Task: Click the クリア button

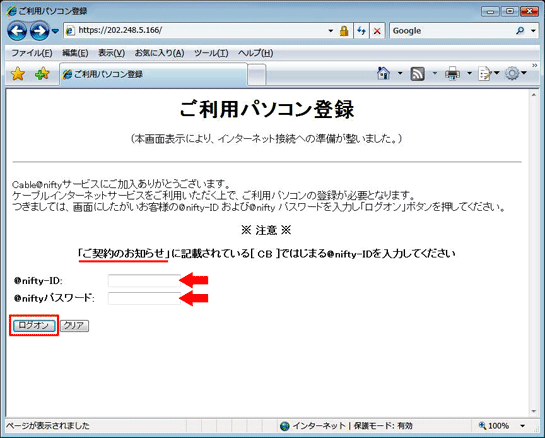Action: 74,326
